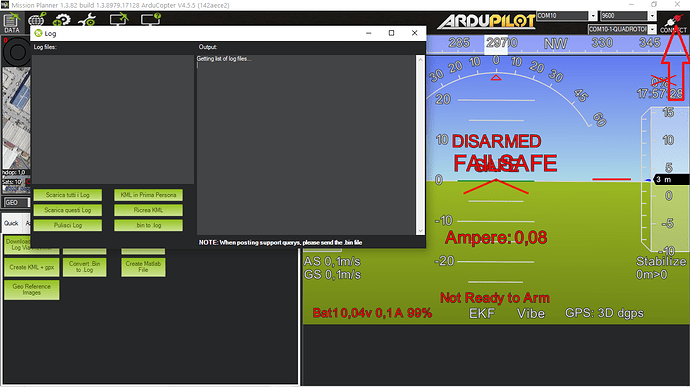
Task: Click the GEO map type field
Action: click(17, 203)
